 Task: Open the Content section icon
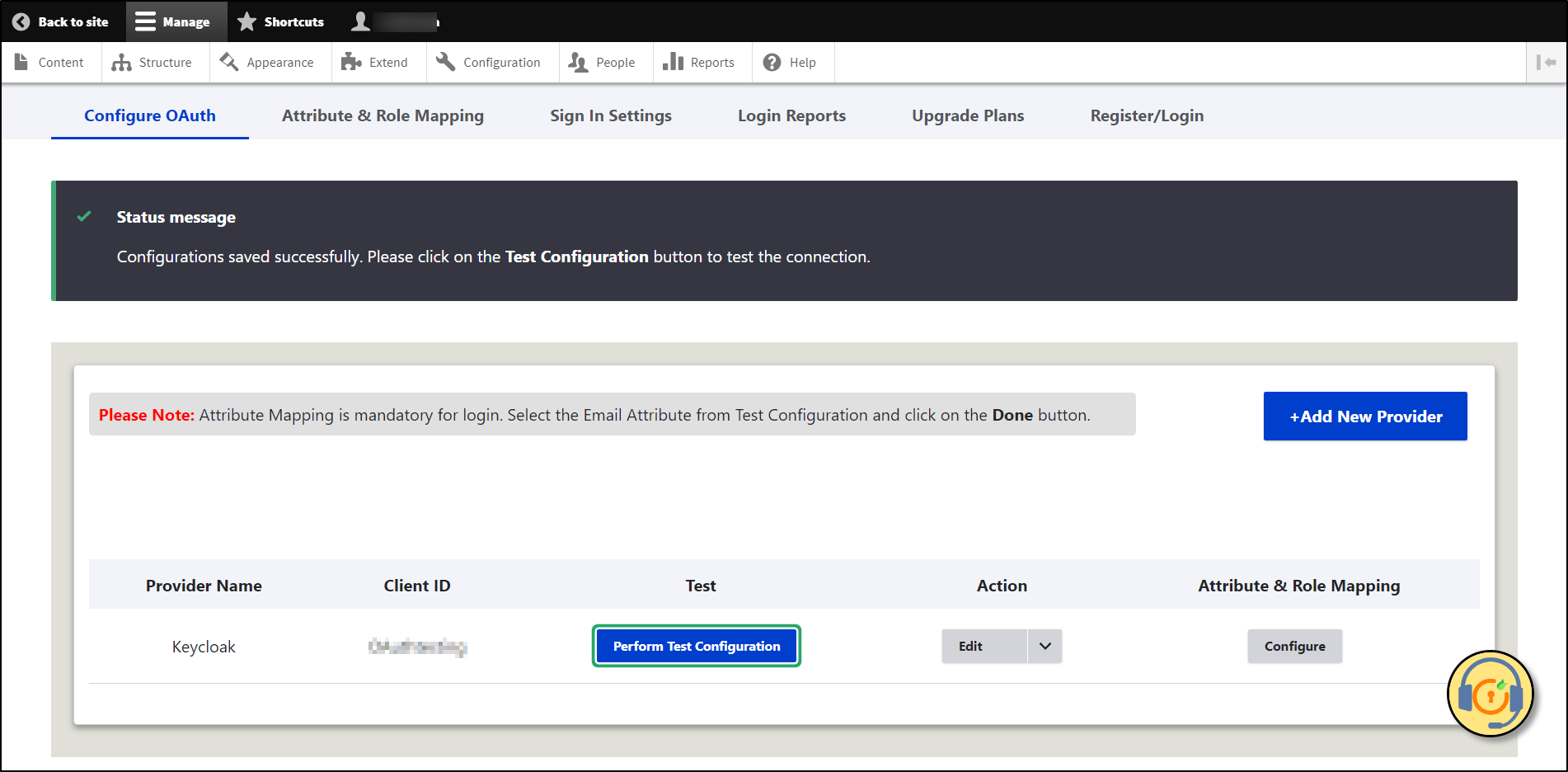click(x=21, y=62)
